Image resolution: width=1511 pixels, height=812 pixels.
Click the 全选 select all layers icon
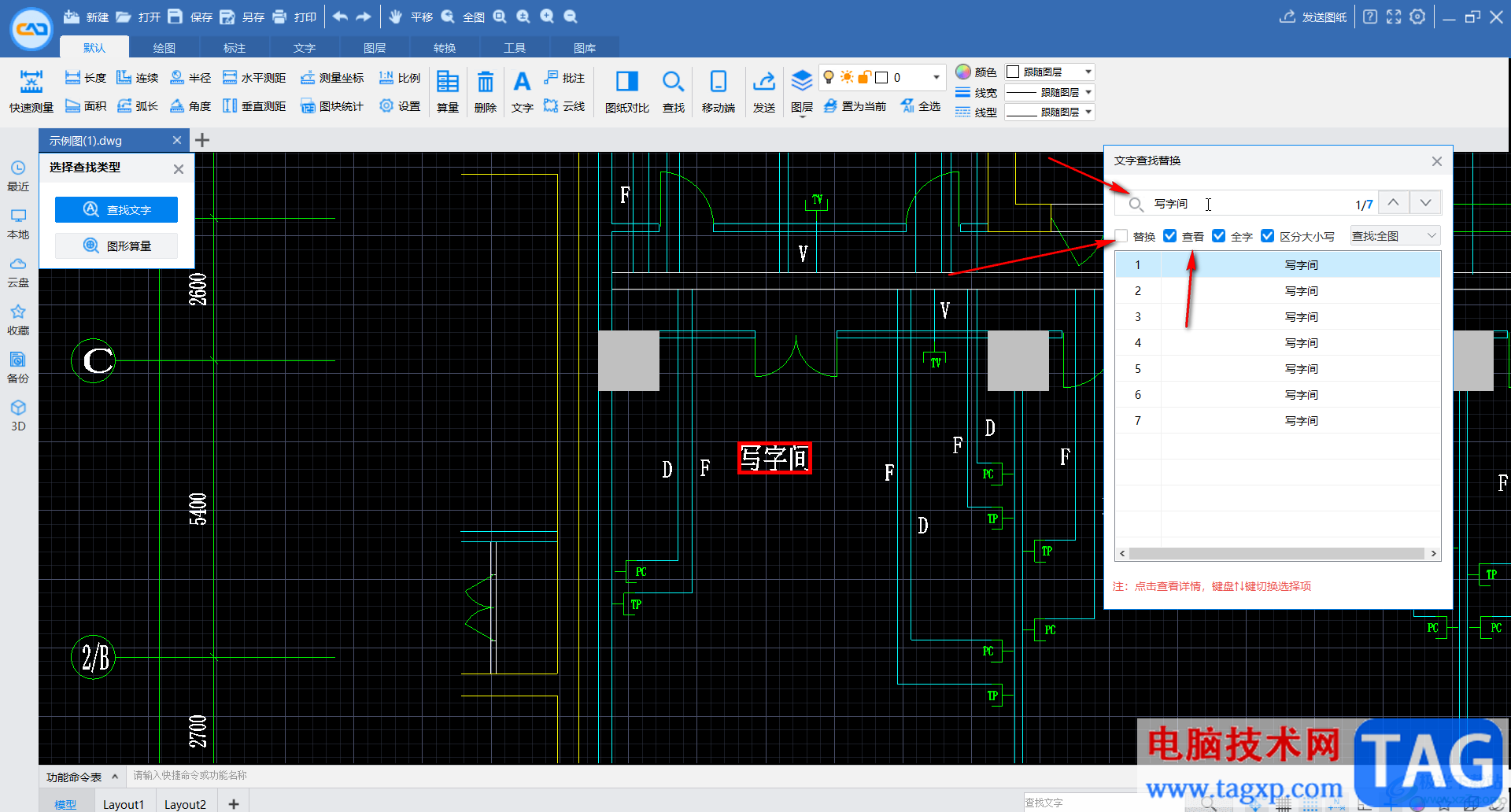[x=921, y=106]
